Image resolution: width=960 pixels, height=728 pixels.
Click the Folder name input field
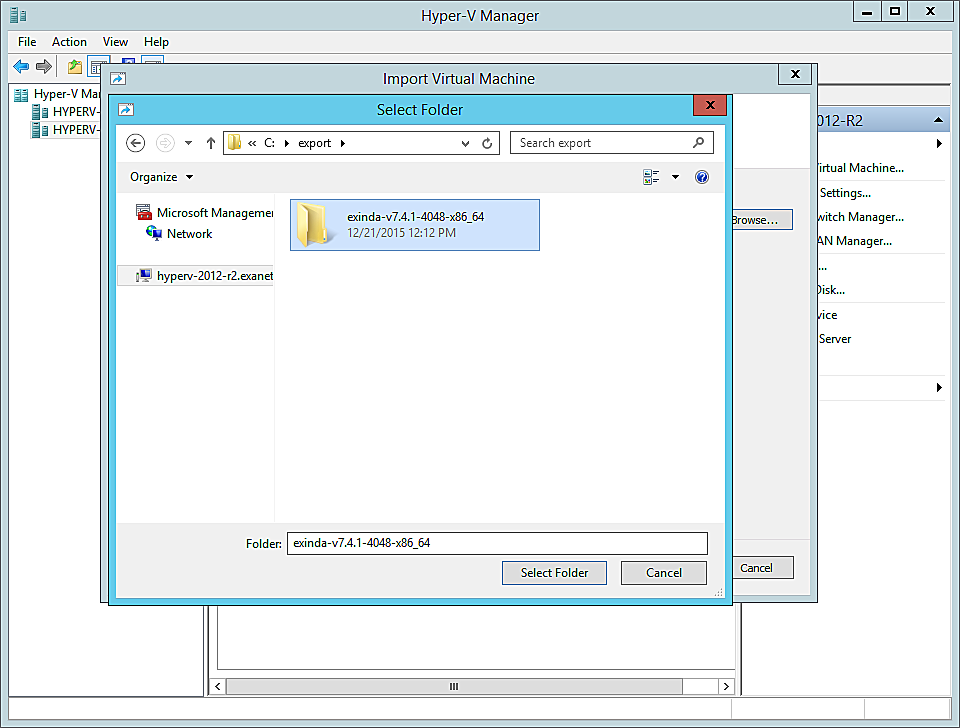(x=497, y=543)
